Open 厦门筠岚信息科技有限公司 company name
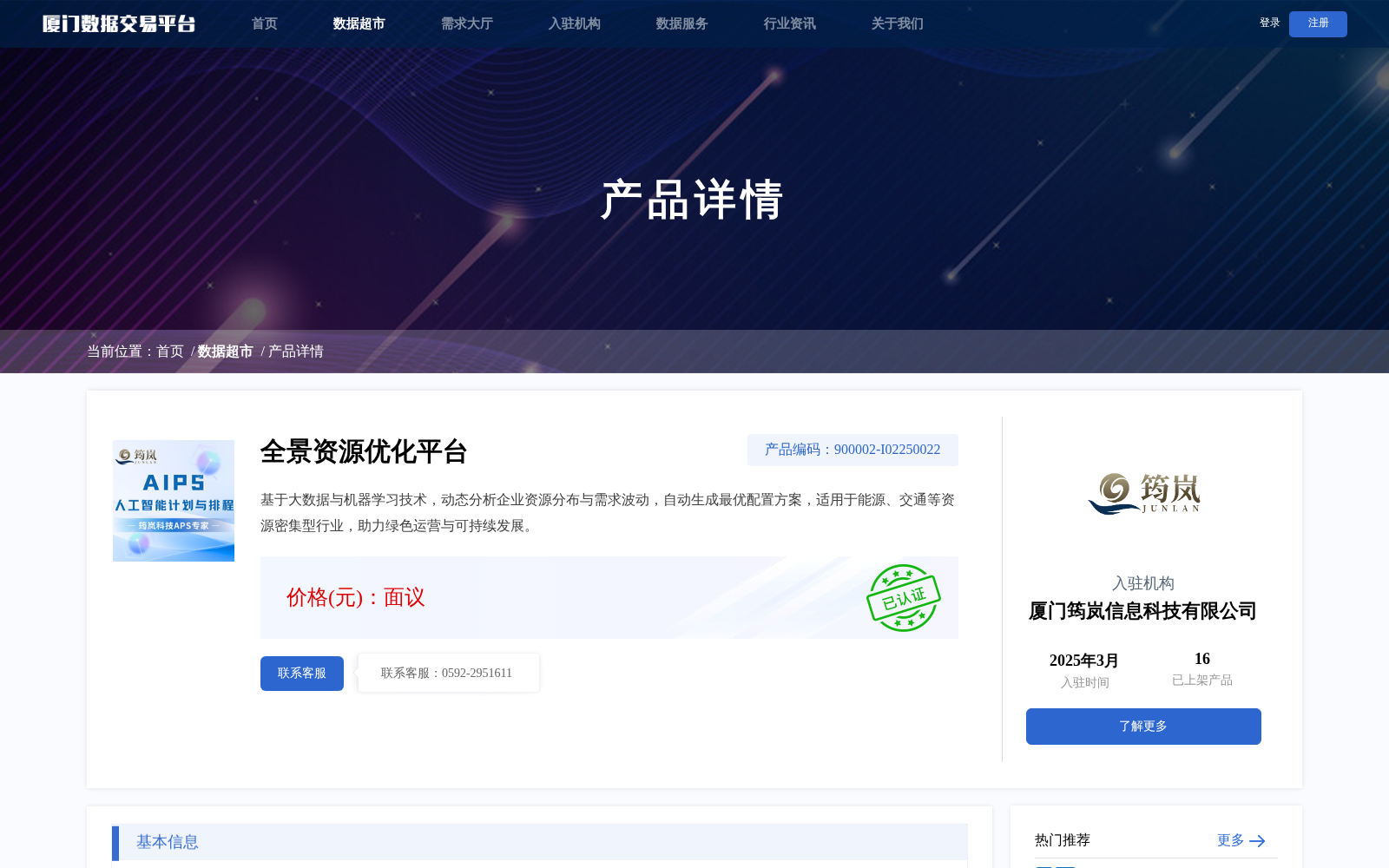The image size is (1389, 868). coord(1143,611)
